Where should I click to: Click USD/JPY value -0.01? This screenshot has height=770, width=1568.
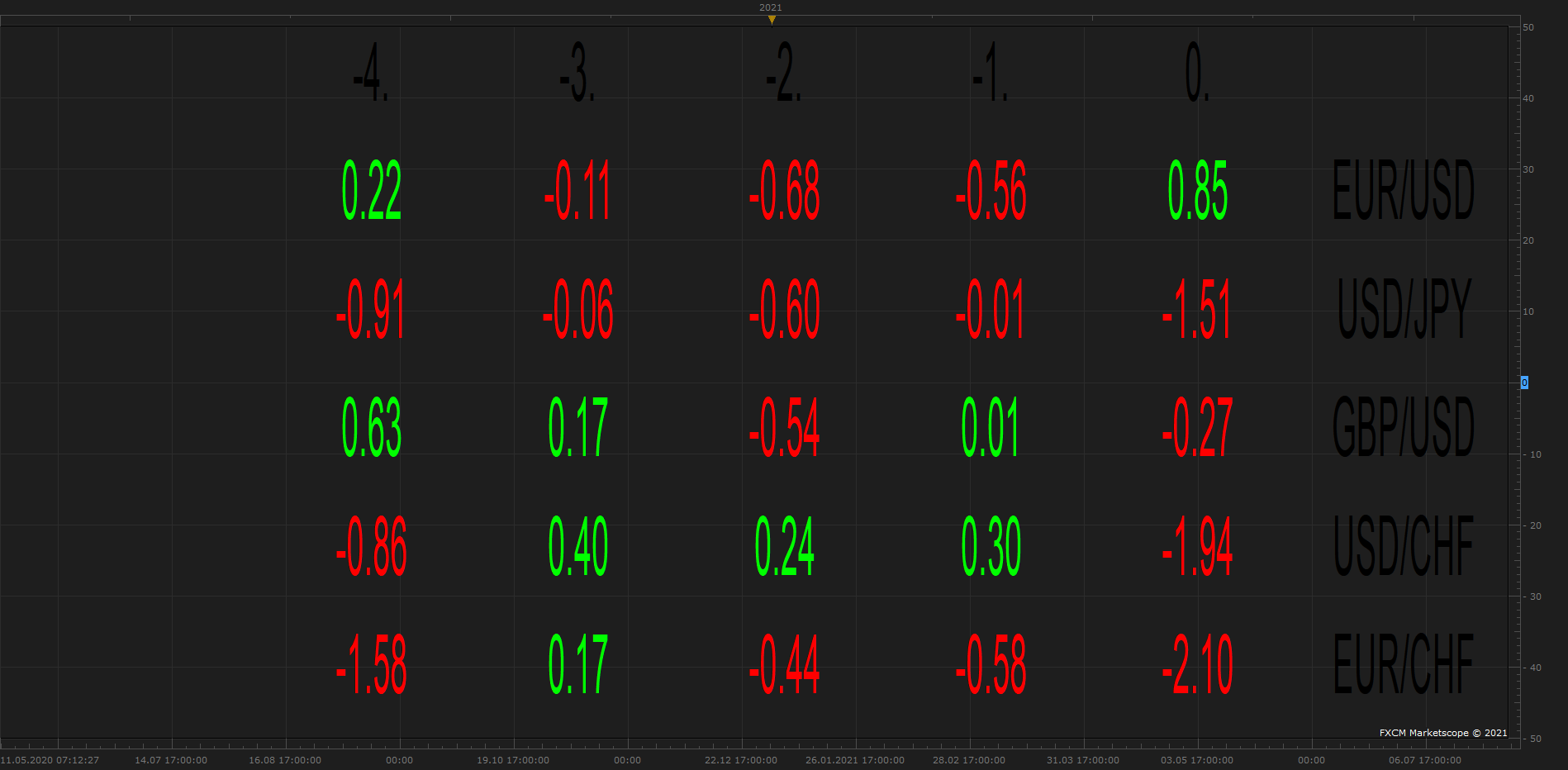click(x=991, y=309)
